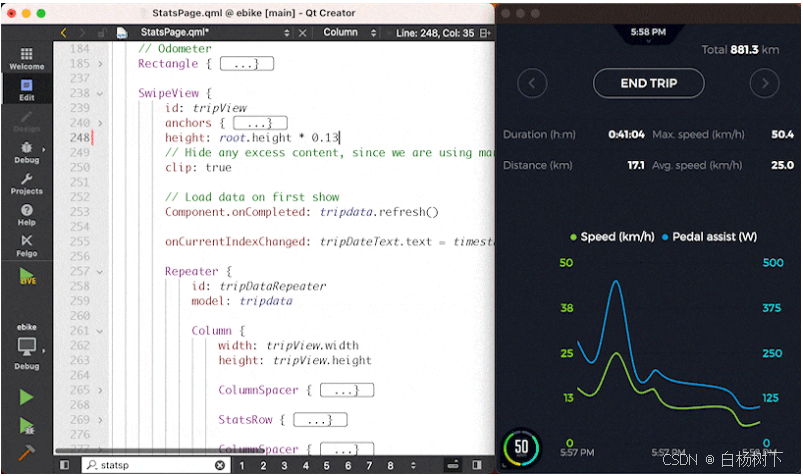Open the Felgo mode
Screen dimensions: 803x476
point(27,245)
